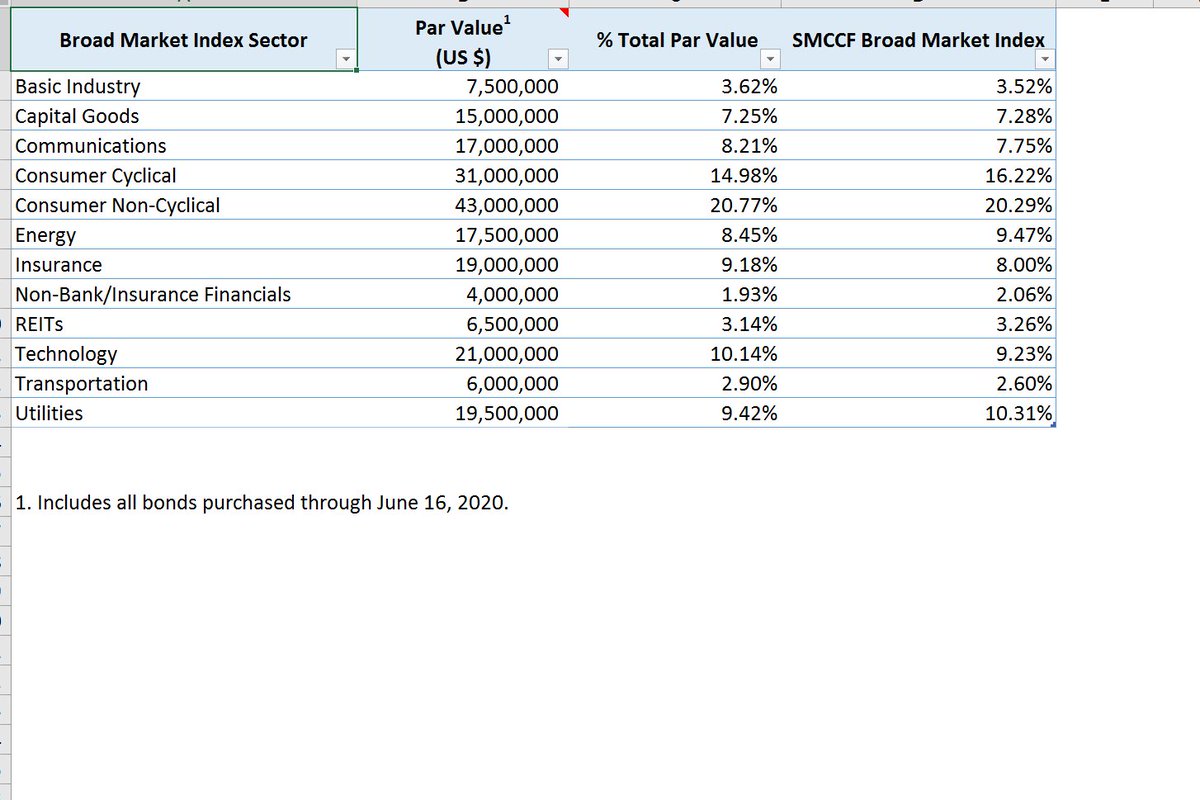
Task: Select the 7,500,000 par value cell
Action: point(463,87)
